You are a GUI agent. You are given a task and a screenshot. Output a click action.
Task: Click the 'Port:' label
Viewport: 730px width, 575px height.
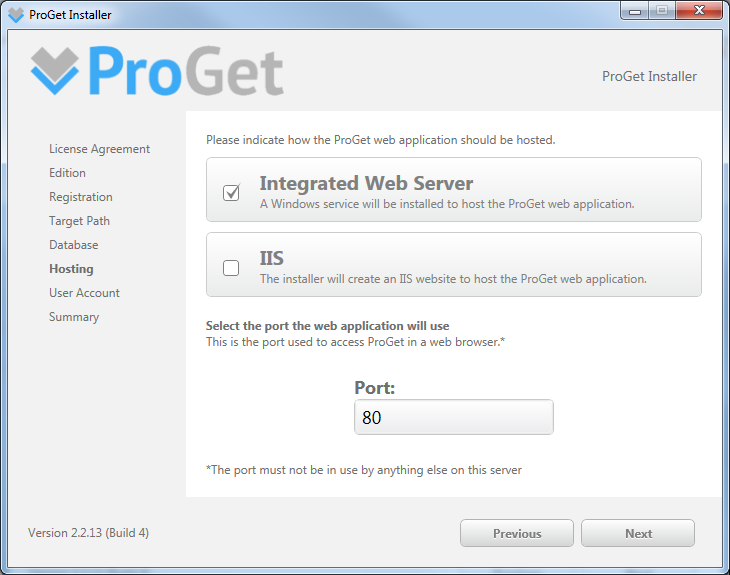[375, 388]
